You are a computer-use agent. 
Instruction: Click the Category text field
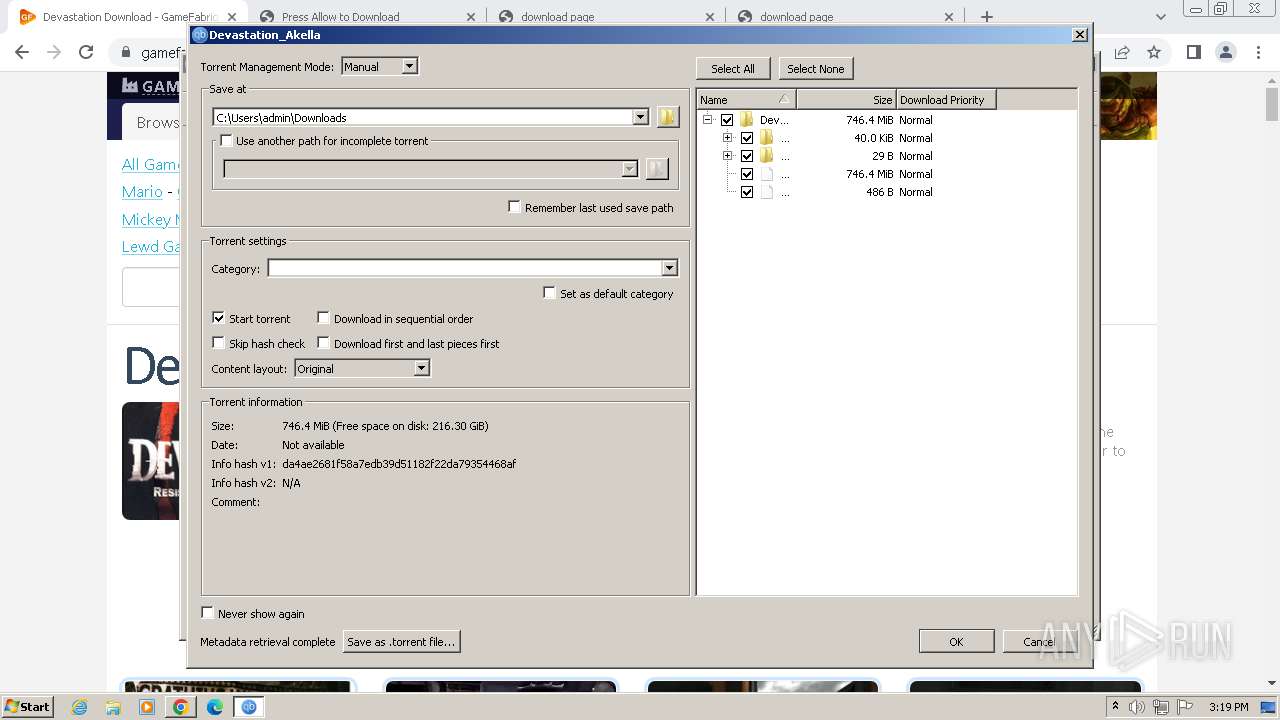[465, 268]
